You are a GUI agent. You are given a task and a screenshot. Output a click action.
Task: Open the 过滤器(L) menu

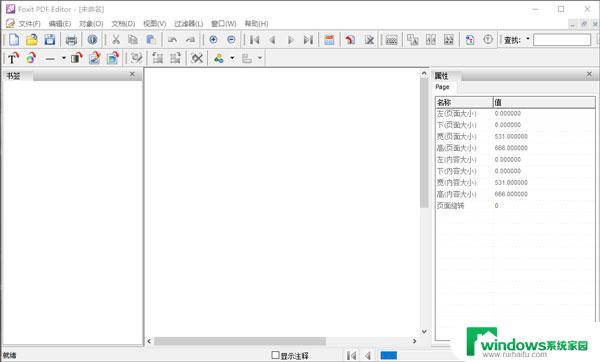pos(189,24)
